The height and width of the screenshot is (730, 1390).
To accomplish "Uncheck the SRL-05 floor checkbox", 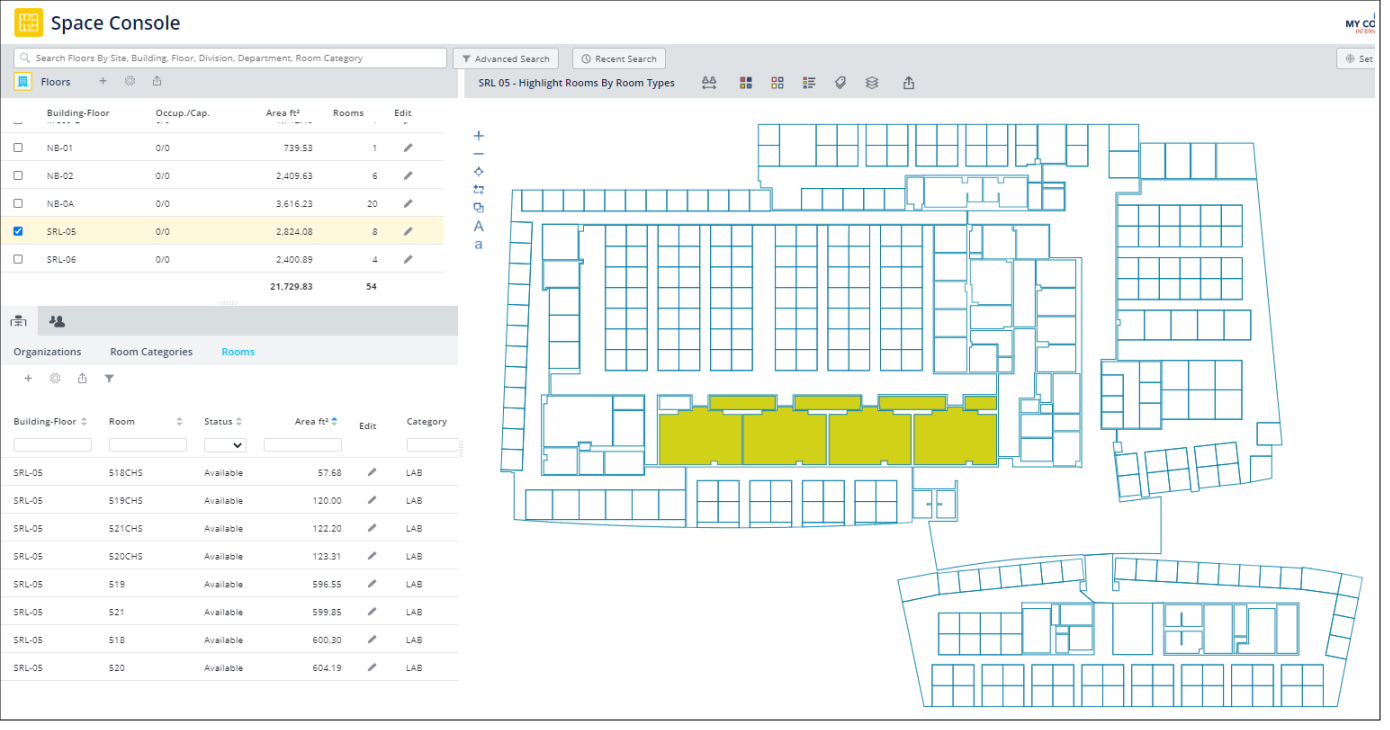I will coord(17,231).
